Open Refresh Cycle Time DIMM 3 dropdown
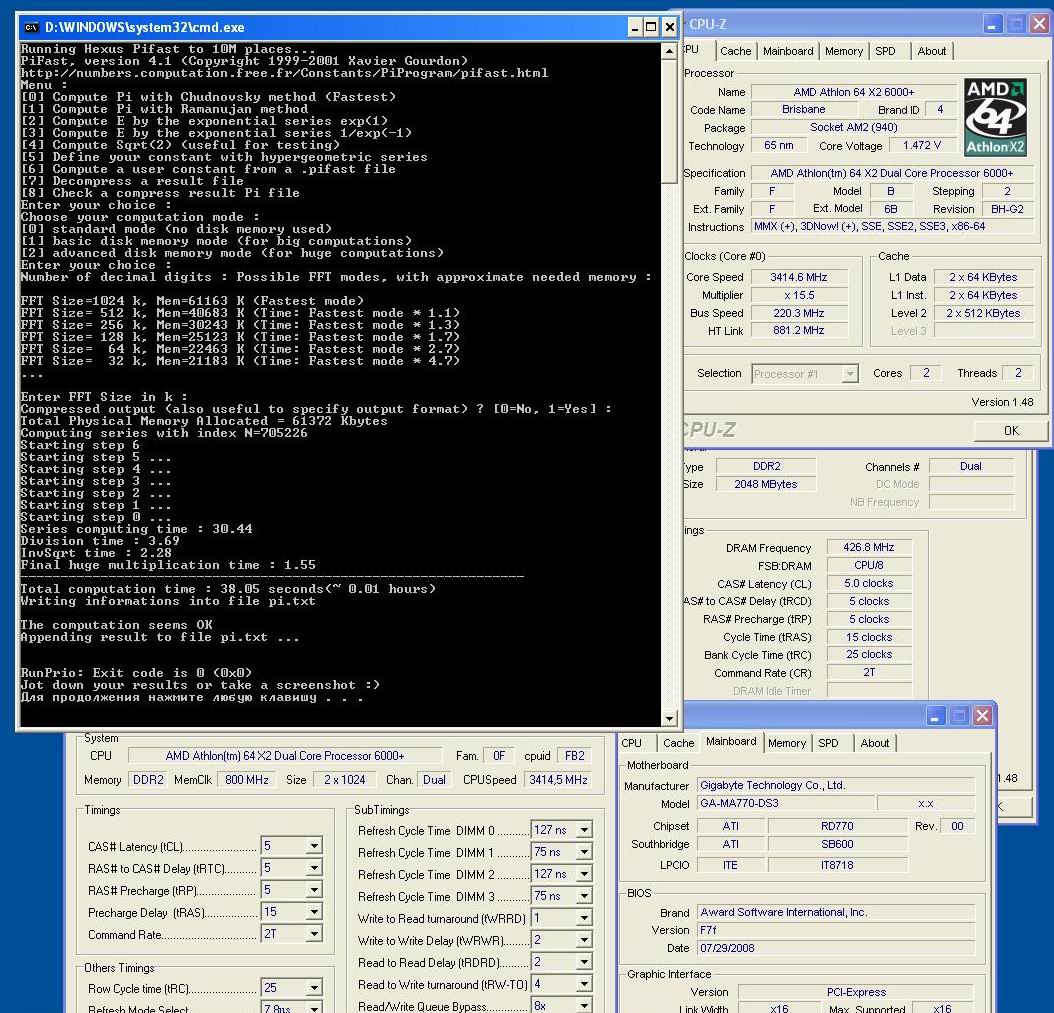Screen dimensions: 1054x1013 [584, 896]
